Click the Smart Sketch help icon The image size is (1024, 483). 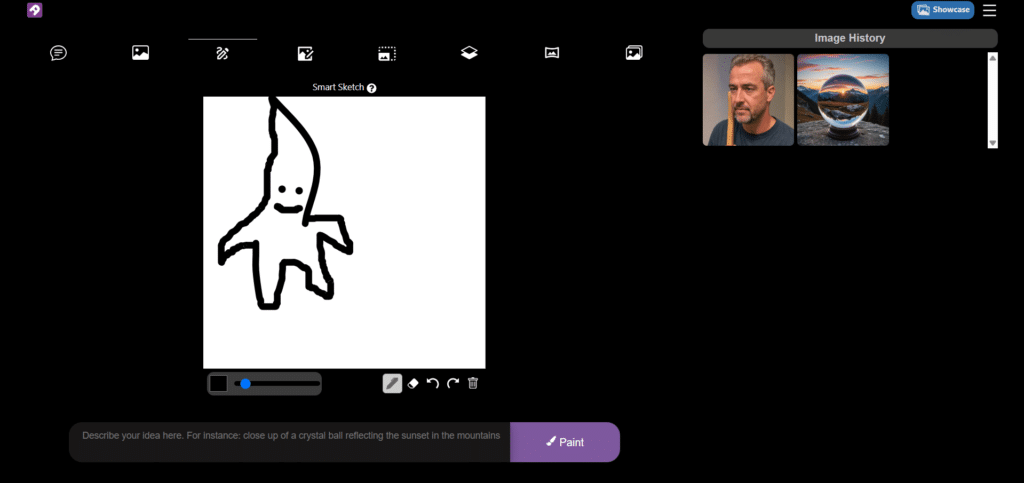[x=372, y=88]
